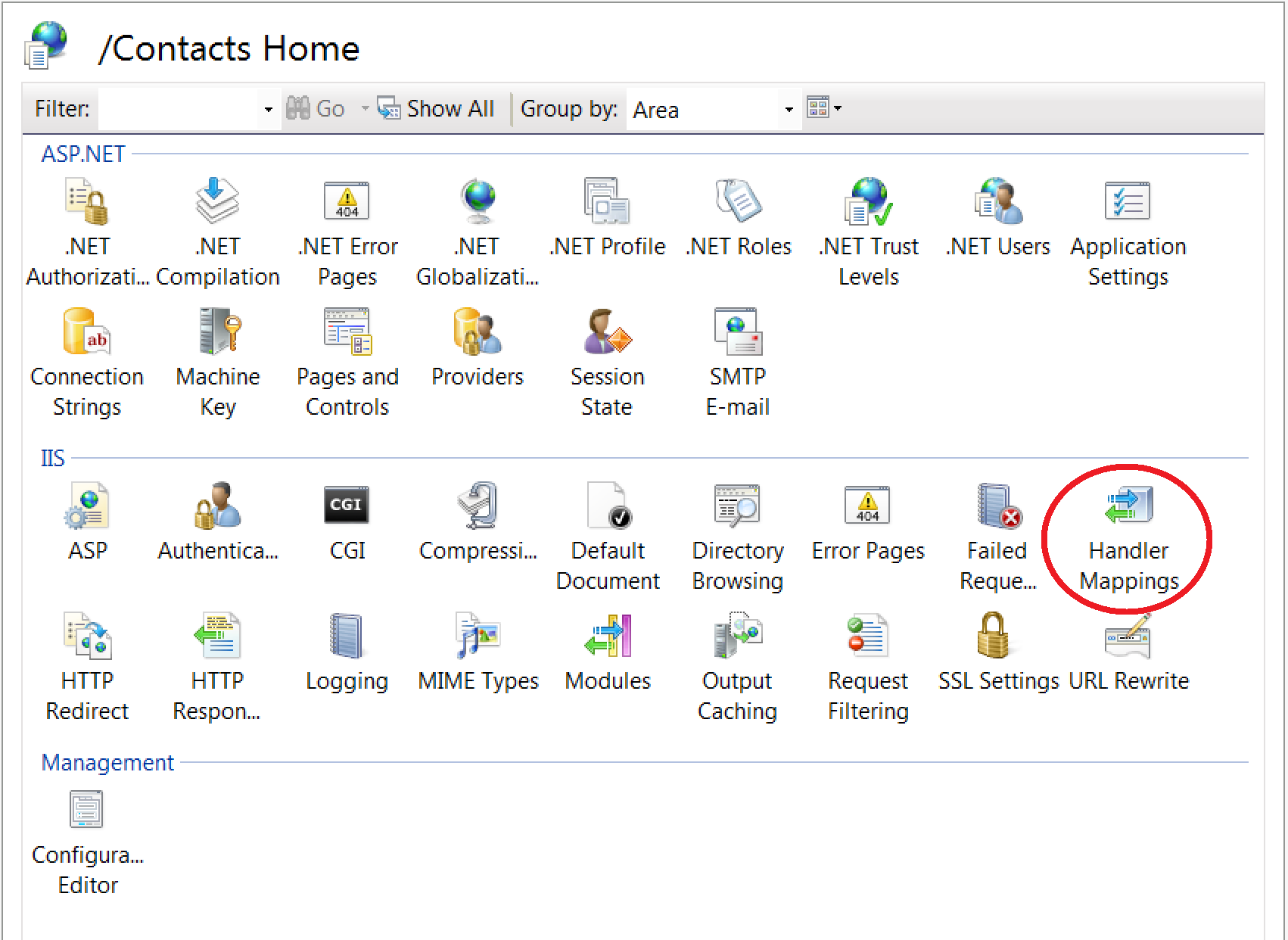1288x940 pixels.
Task: Open Machine Key feature
Action: 217,363
